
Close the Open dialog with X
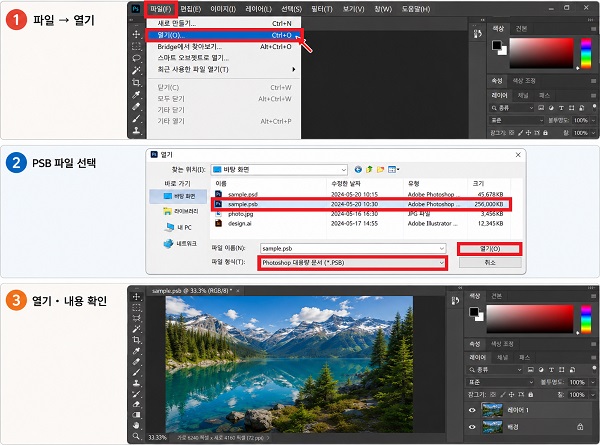[x=518, y=155]
